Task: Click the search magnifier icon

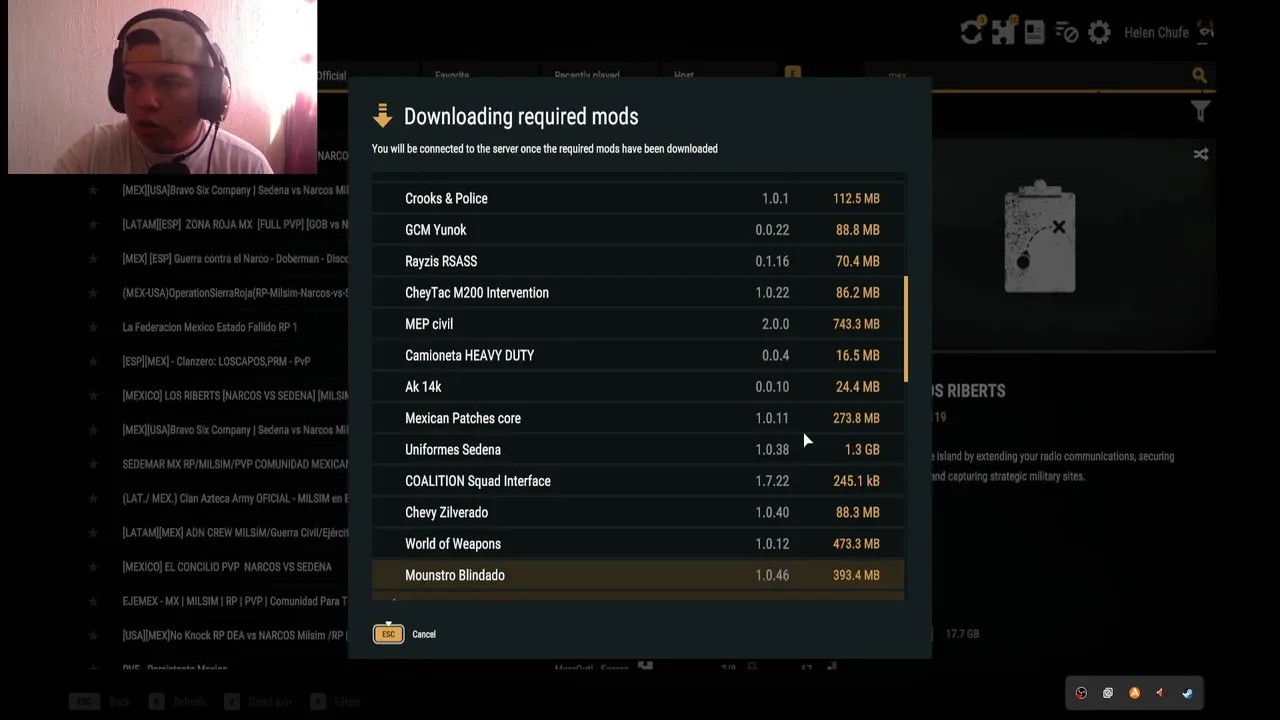Action: pos(1199,75)
